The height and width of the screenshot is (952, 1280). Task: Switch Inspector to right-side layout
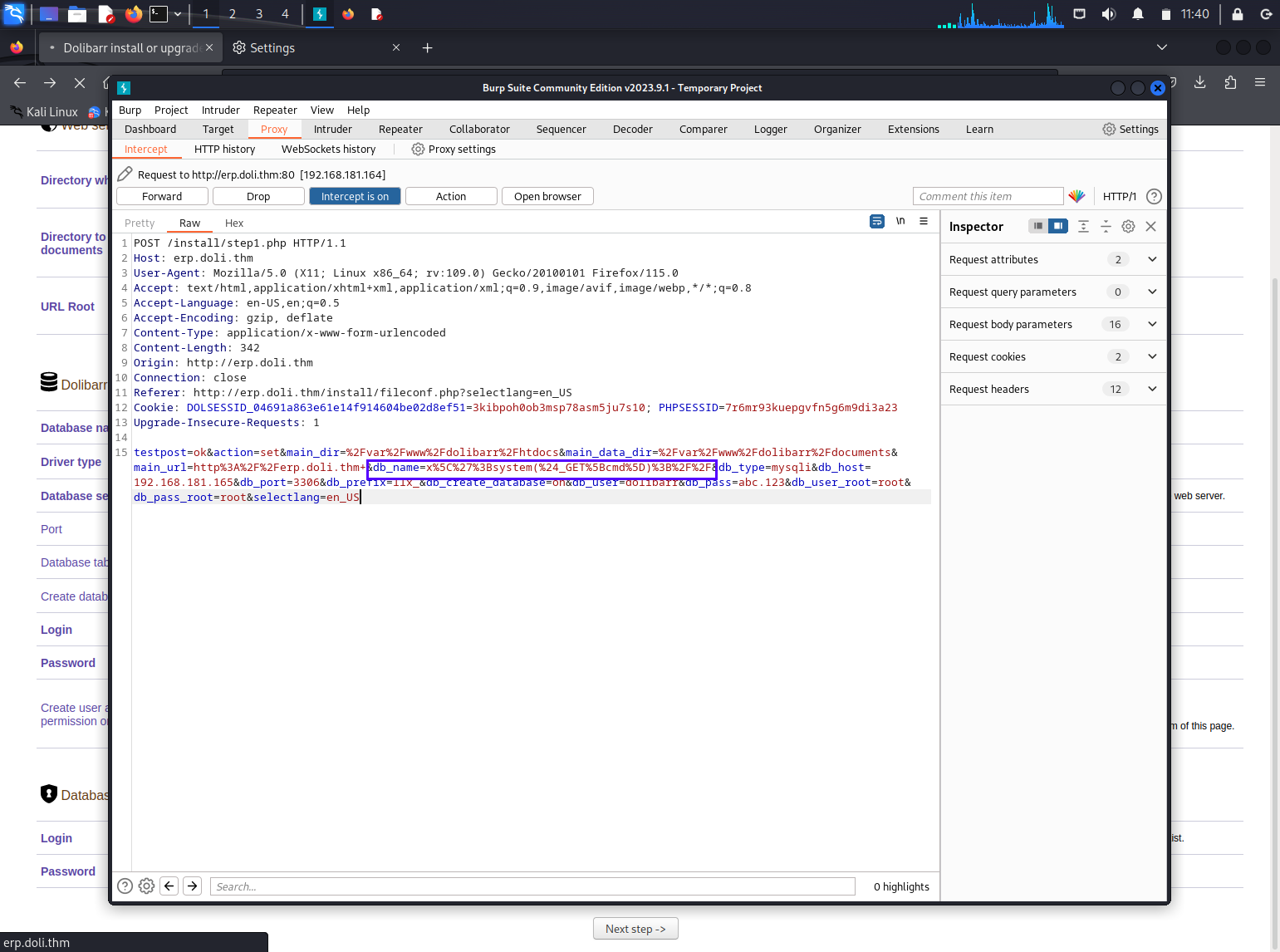pos(1058,226)
